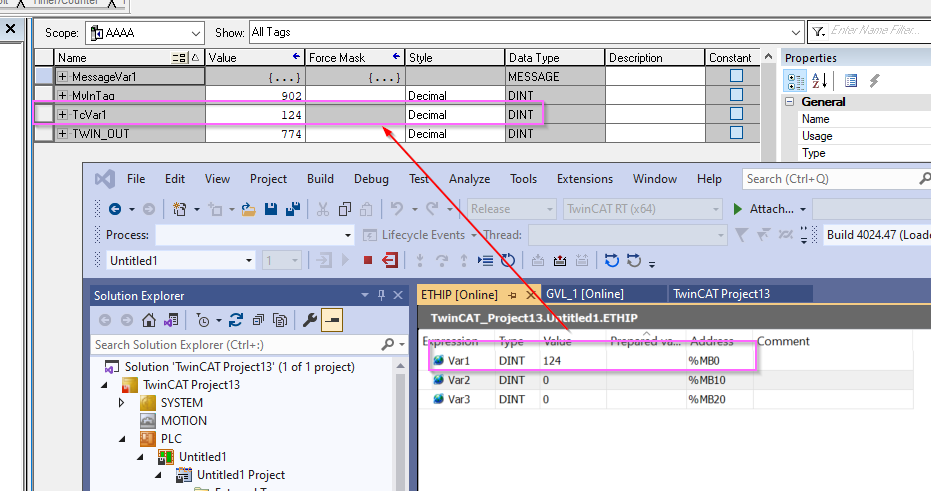Select the Untitled1 Project tree item
This screenshot has width=931, height=491.
tap(240, 475)
